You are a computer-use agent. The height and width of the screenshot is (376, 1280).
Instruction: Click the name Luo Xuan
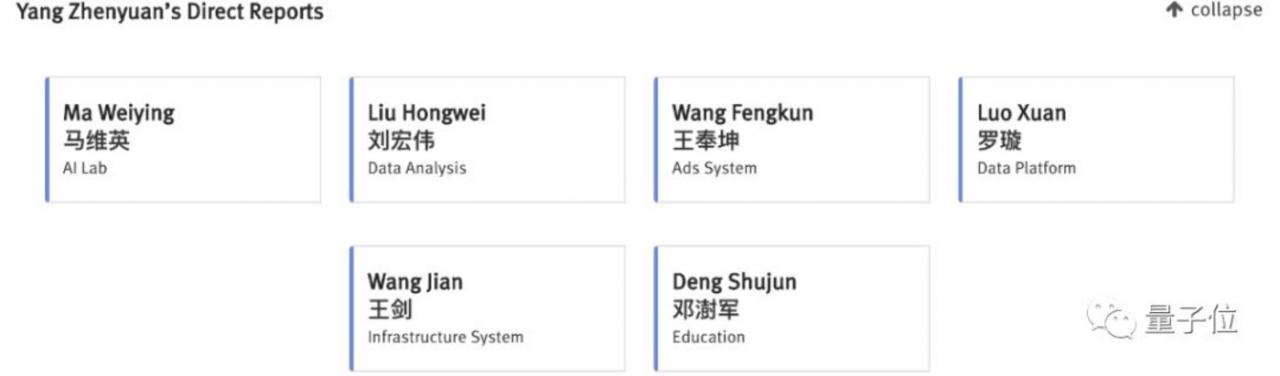click(1021, 112)
